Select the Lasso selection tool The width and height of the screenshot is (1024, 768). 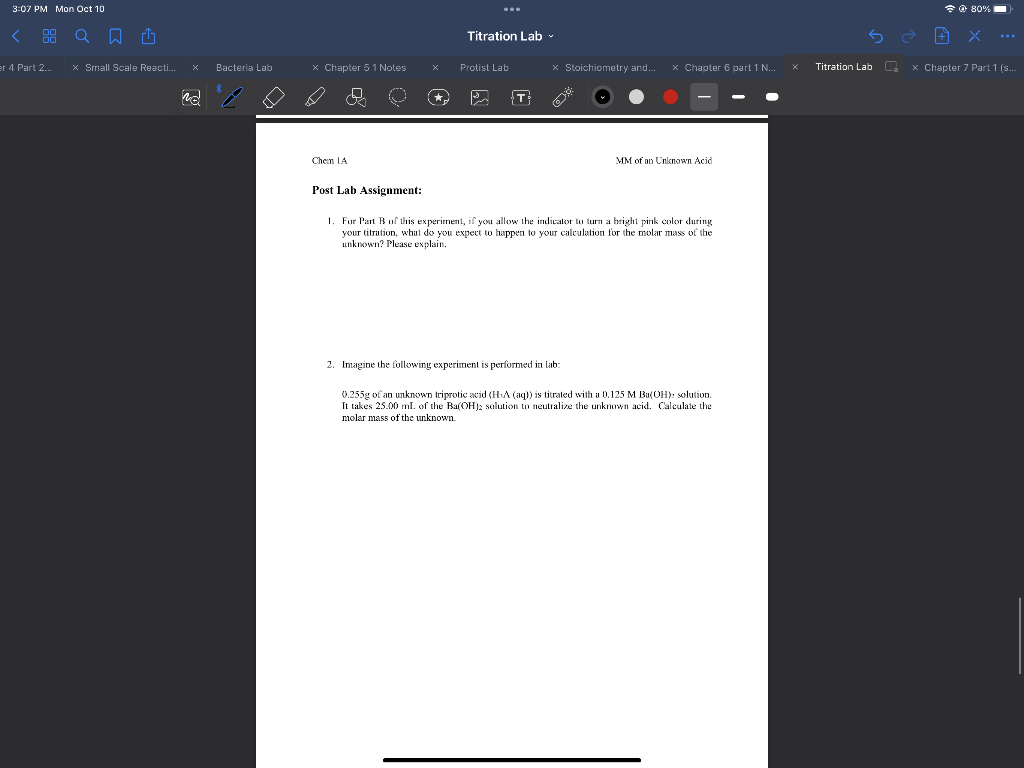[x=397, y=97]
